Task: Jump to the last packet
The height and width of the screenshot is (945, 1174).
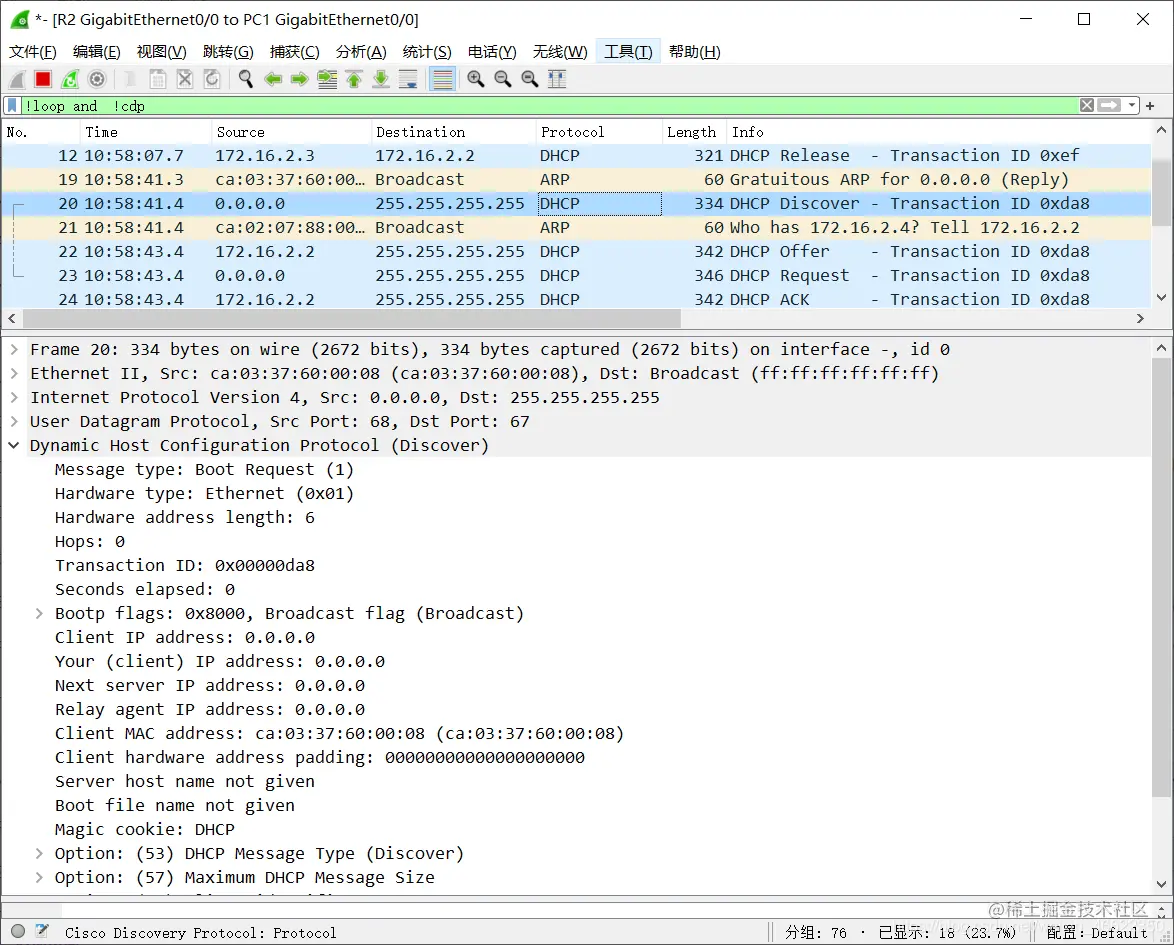Action: (x=381, y=79)
